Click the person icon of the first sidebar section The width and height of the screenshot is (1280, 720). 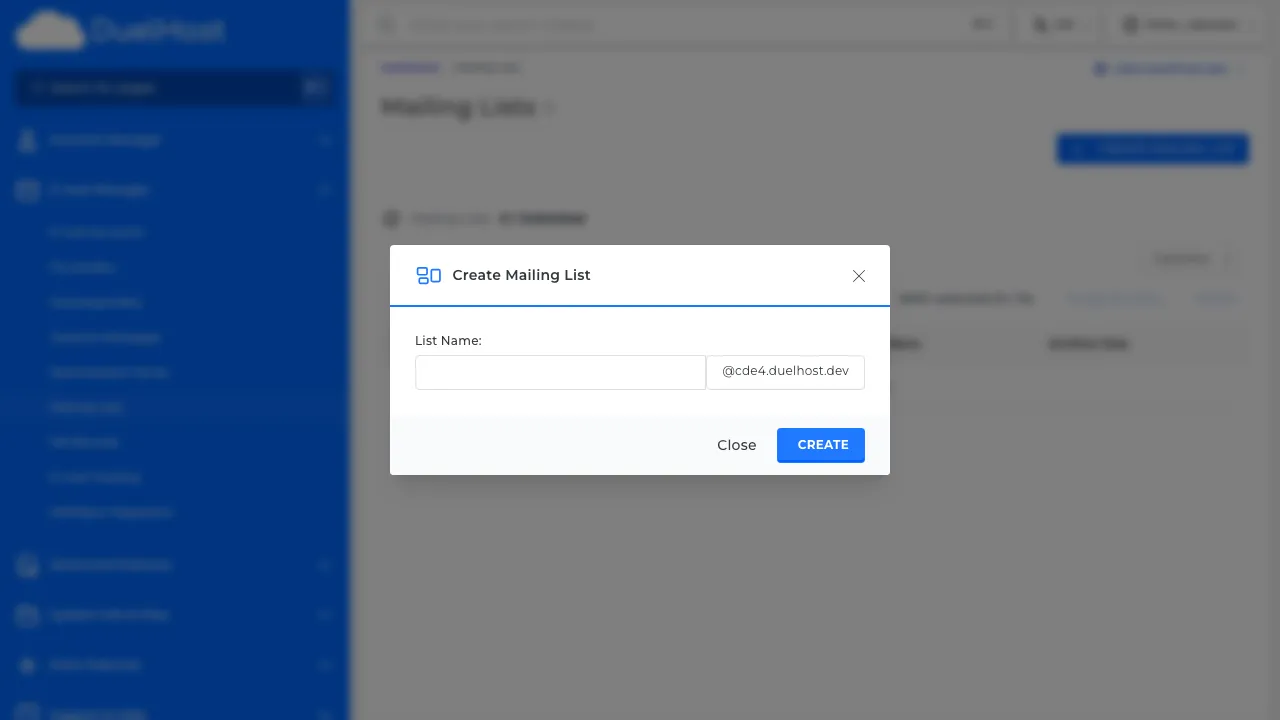pyautogui.click(x=27, y=140)
